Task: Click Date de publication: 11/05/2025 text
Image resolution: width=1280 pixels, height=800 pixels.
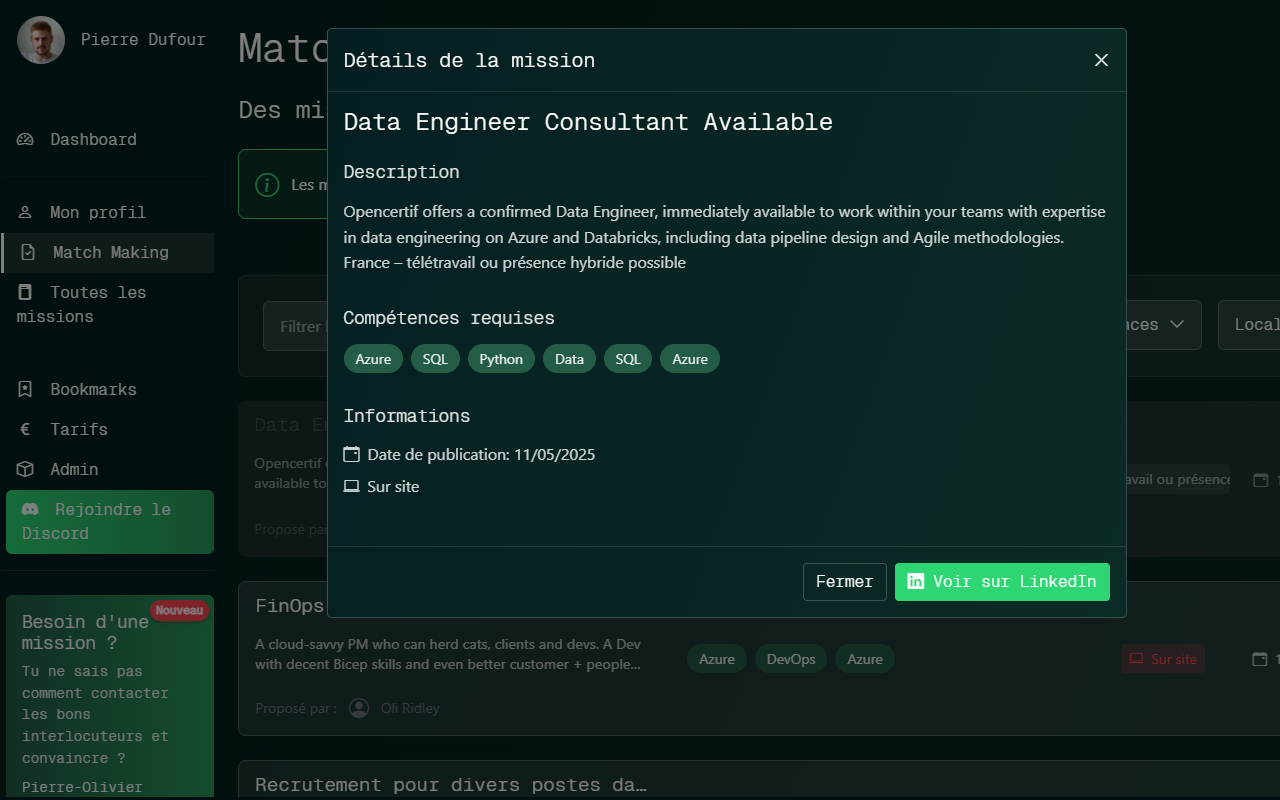Action: [x=481, y=454]
